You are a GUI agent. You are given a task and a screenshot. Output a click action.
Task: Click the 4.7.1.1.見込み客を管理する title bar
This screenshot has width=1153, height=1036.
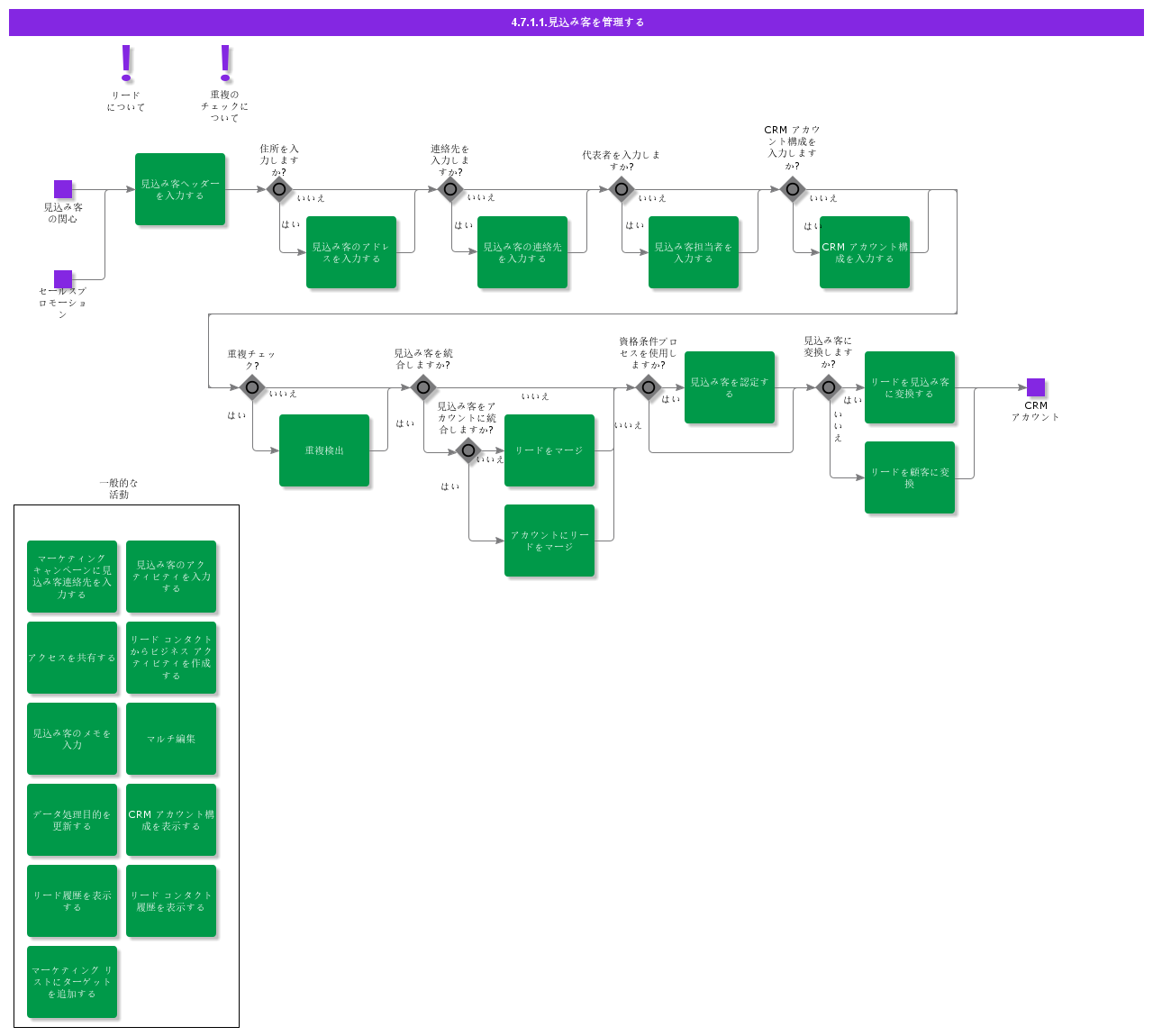point(576,23)
